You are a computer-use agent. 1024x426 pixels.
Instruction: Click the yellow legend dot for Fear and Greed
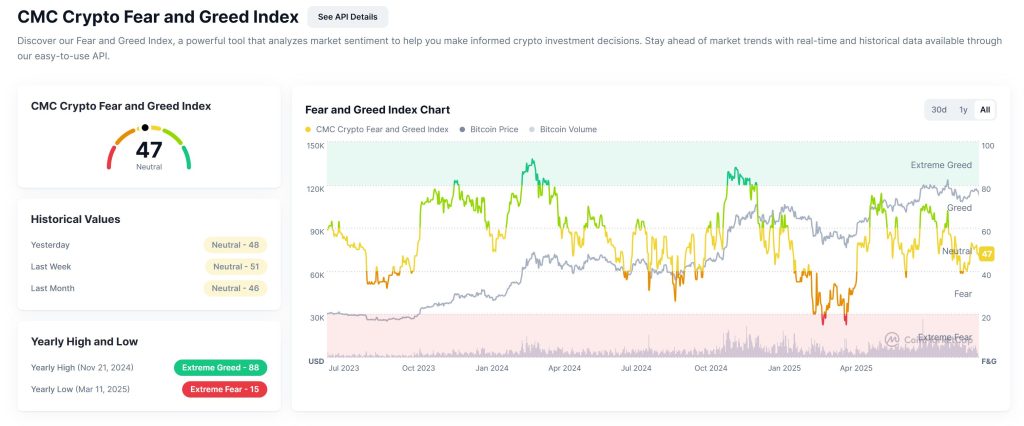click(x=308, y=129)
